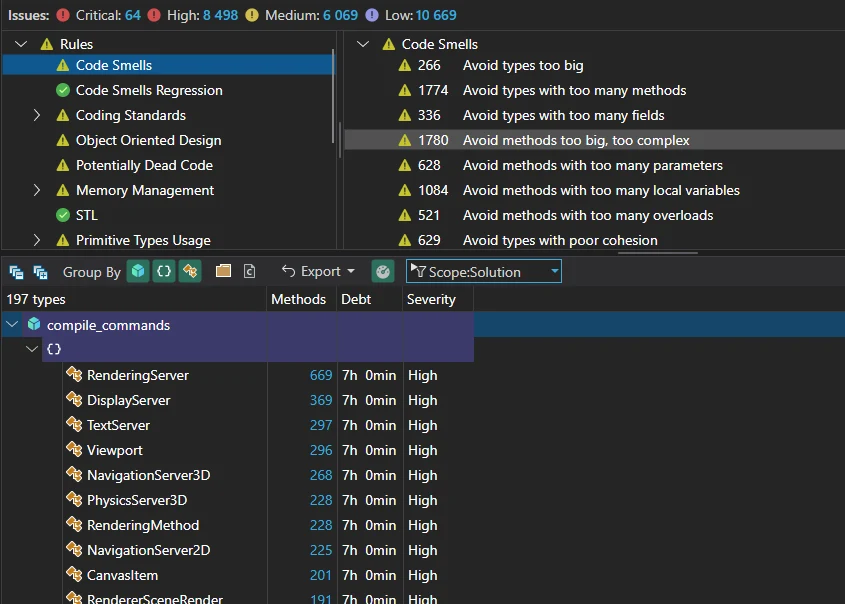Sort by the Severity column header
Image resolution: width=845 pixels, height=604 pixels.
point(438,299)
